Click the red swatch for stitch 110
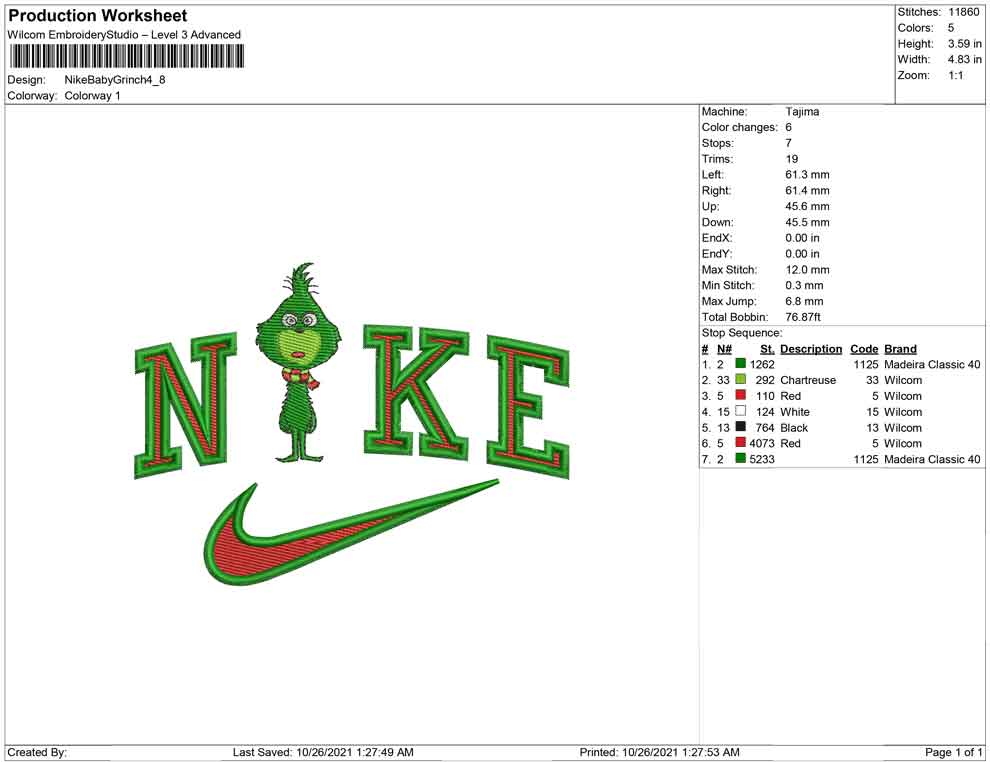This screenshot has height=762, width=990. pos(741,395)
